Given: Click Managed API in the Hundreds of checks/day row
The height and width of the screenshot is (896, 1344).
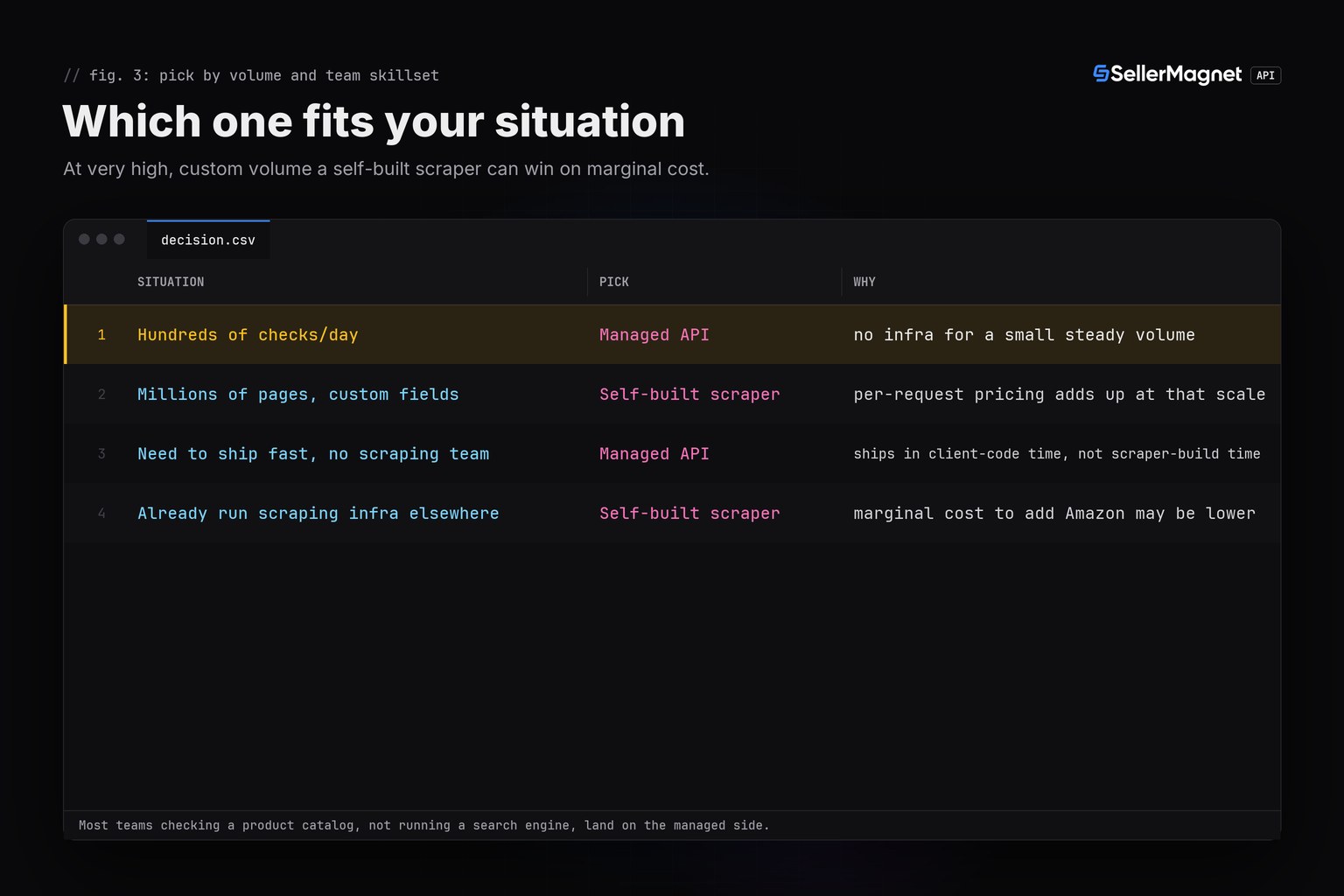Looking at the screenshot, I should click(x=654, y=335).
